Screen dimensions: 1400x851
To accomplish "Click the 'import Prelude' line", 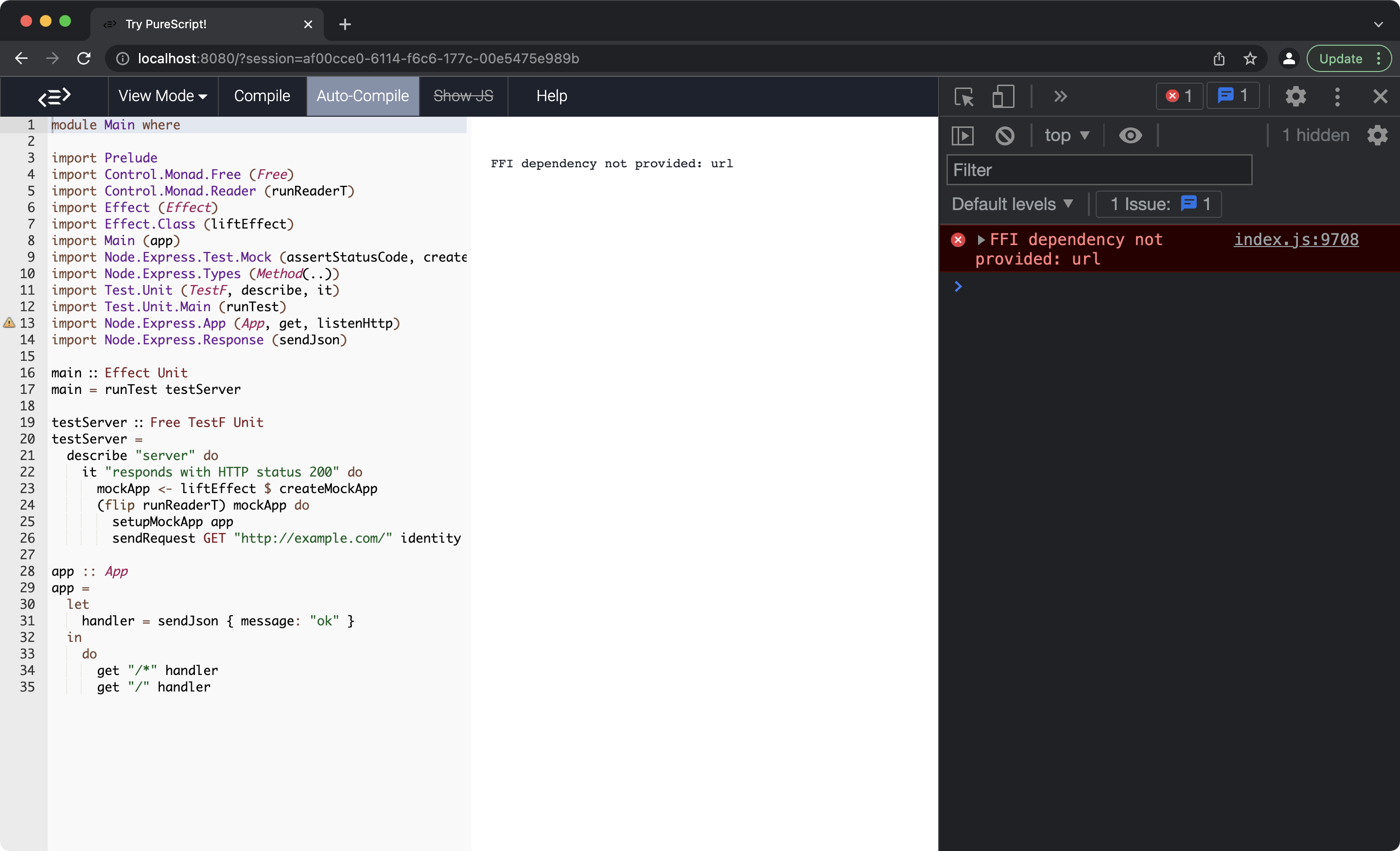I will point(105,158).
